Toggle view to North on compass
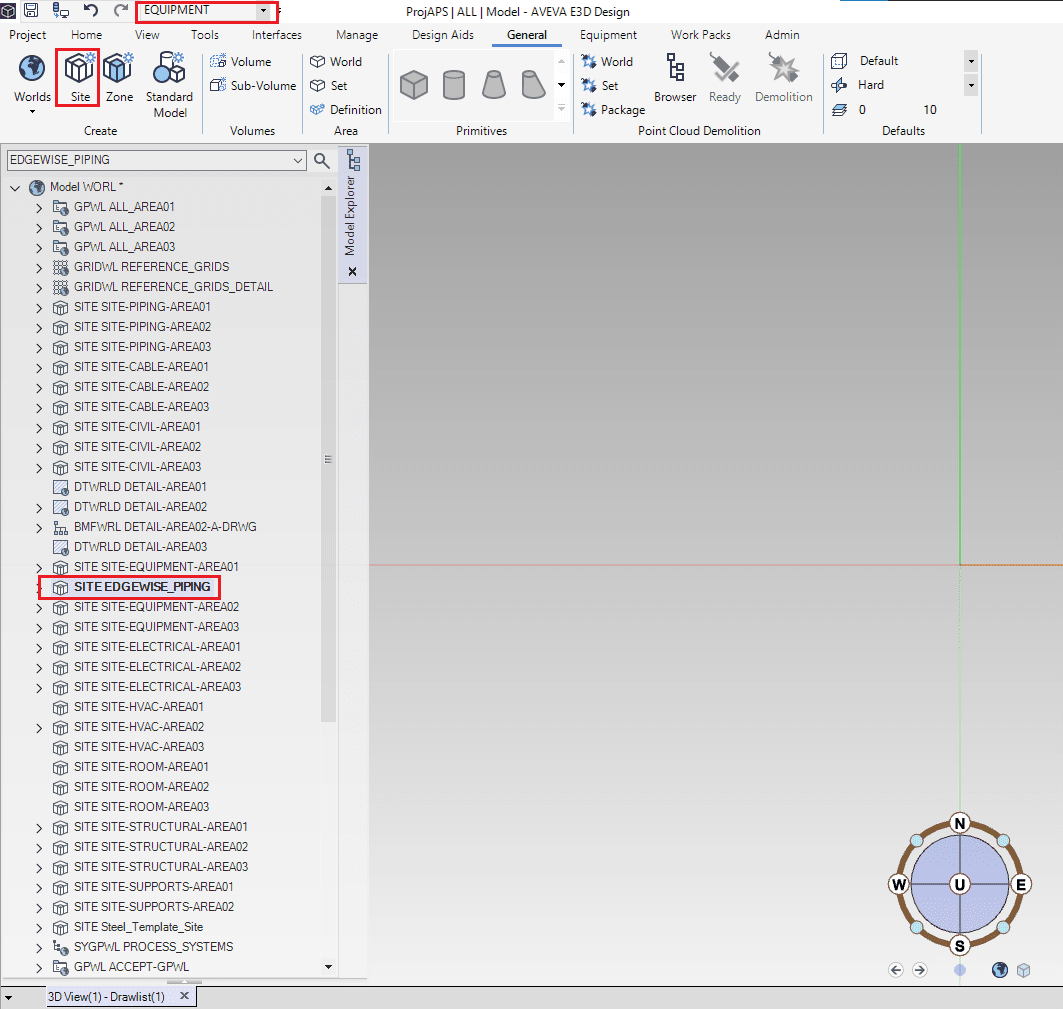Viewport: 1063px width, 1009px height. (960, 823)
